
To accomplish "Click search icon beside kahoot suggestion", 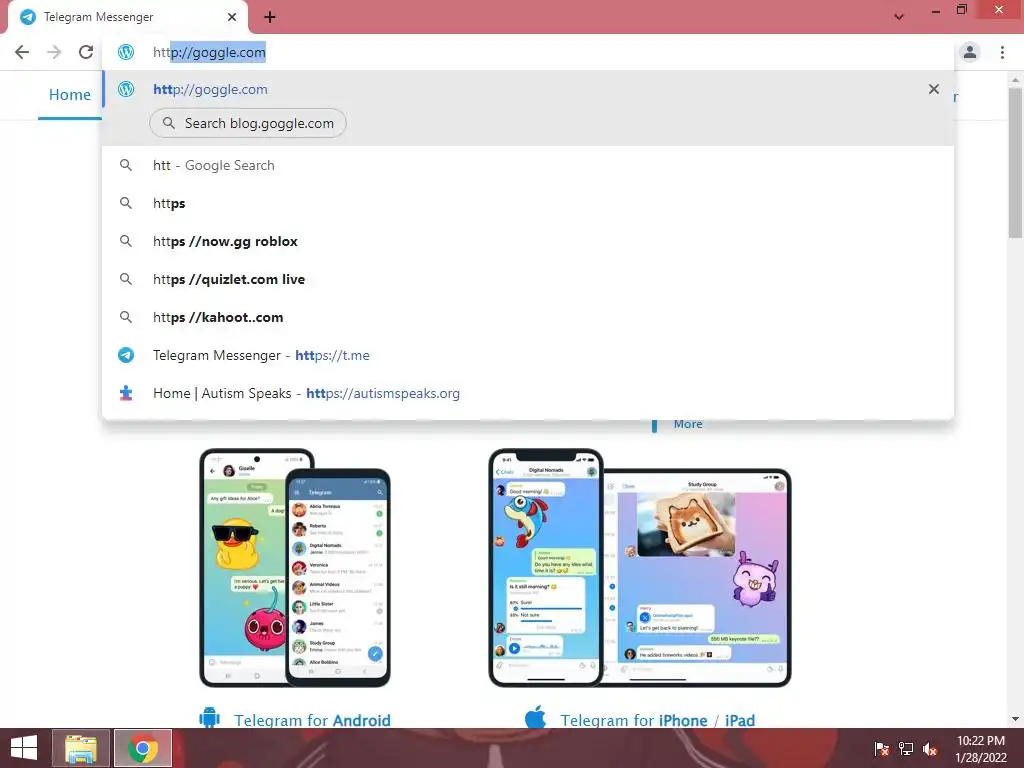I will pos(126,317).
